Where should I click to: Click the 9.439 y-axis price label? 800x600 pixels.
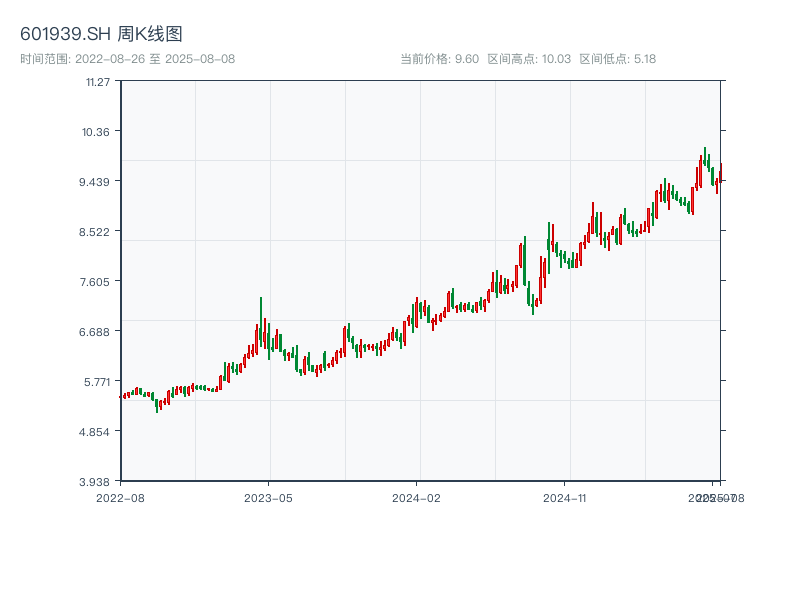tap(97, 182)
